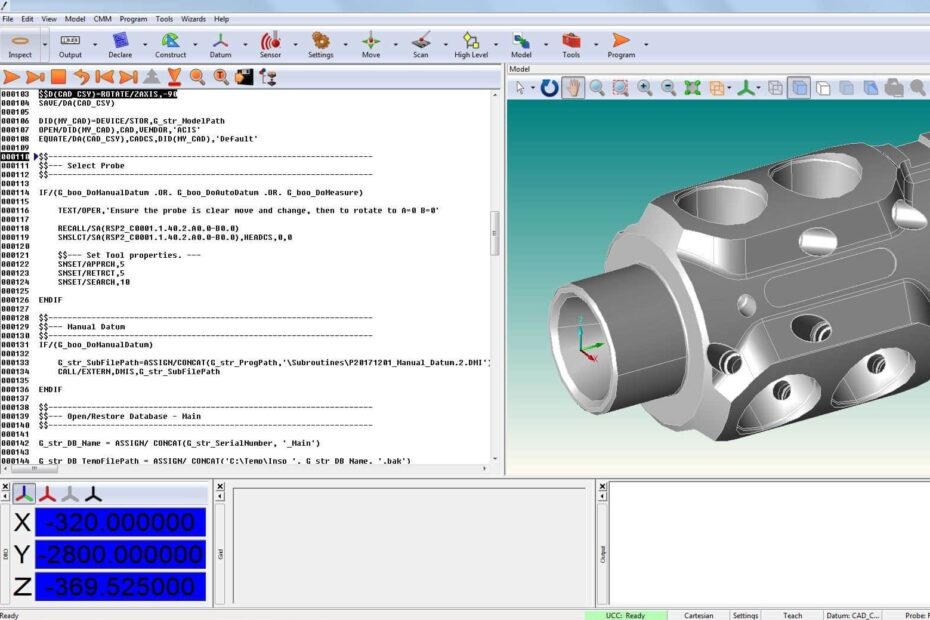The image size is (930, 620).
Task: Toggle zoom window selection mode
Action: 619,87
